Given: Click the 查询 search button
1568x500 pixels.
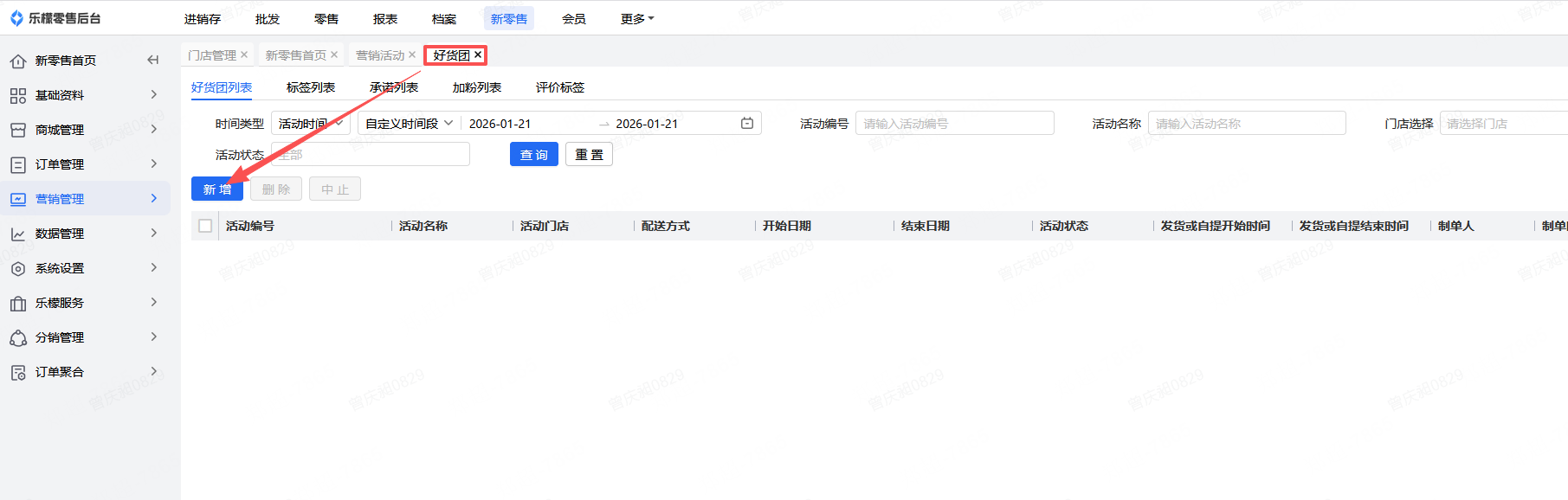Looking at the screenshot, I should tap(534, 155).
